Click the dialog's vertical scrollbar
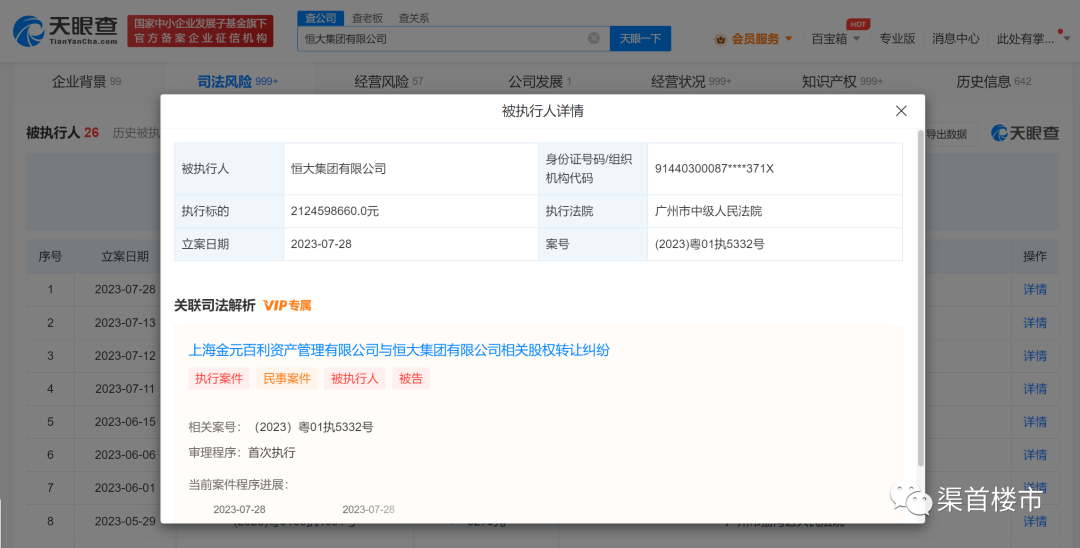 pos(920,296)
